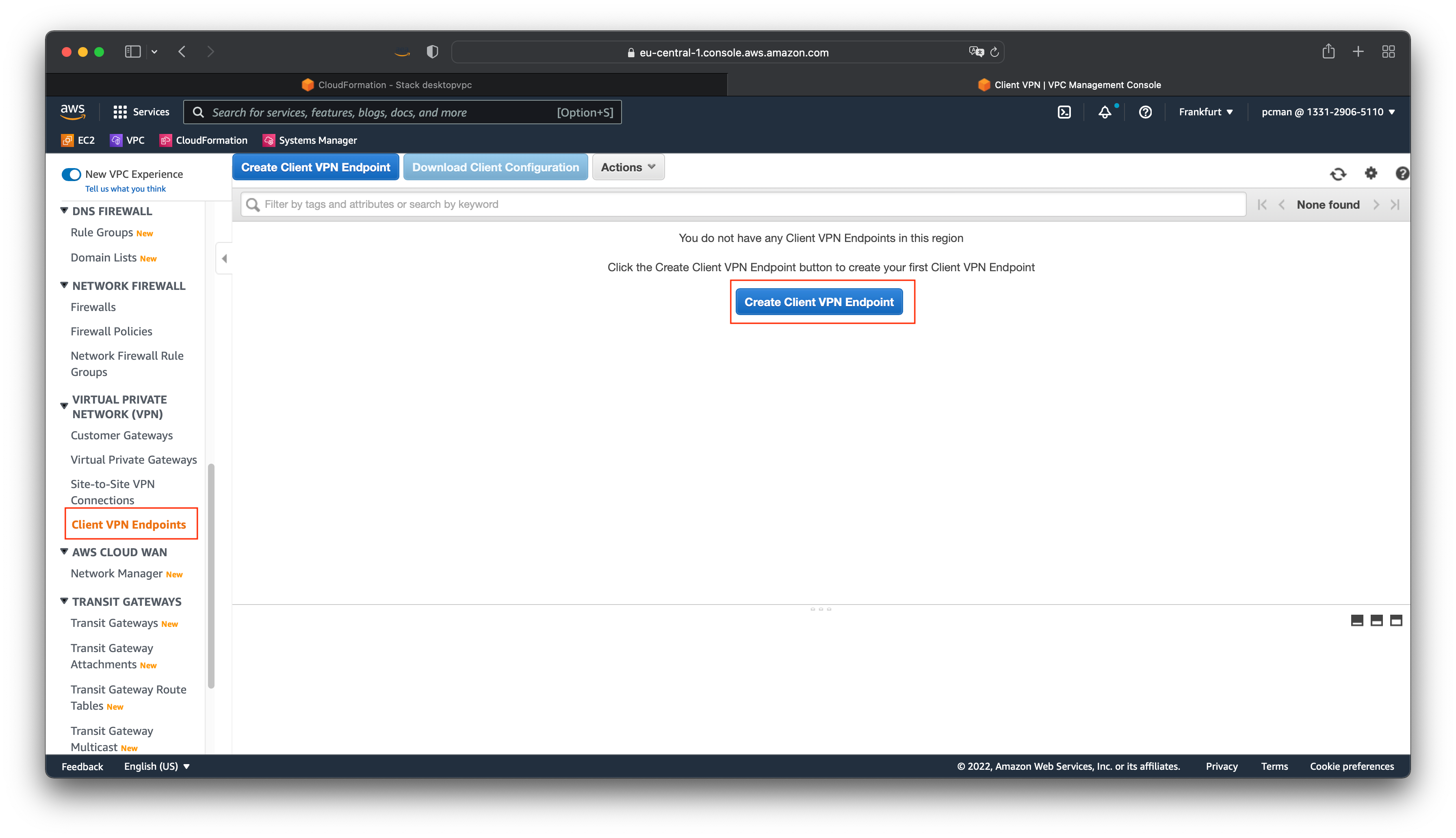The height and width of the screenshot is (838, 1456).
Task: Open the Terms link
Action: [1274, 766]
